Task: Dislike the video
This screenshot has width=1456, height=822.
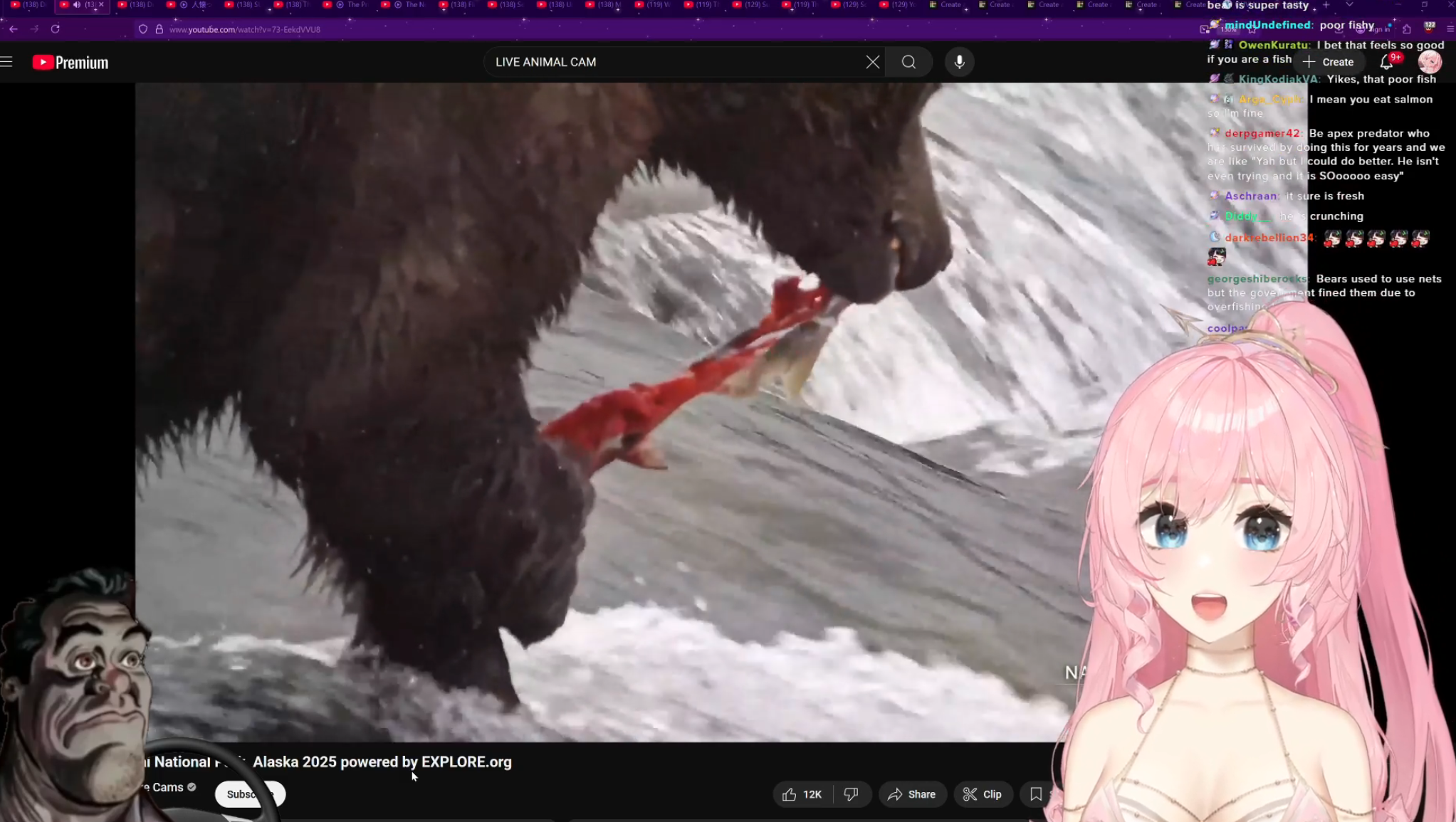Action: point(852,794)
